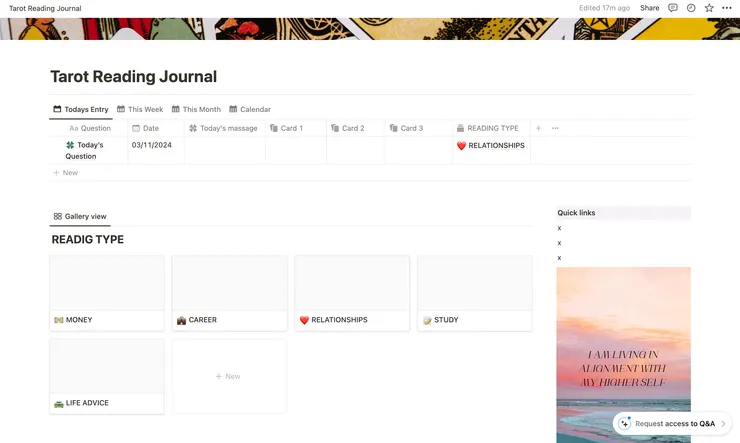Add a new row with + New
Viewport: 740px width, 443px height.
[66, 173]
